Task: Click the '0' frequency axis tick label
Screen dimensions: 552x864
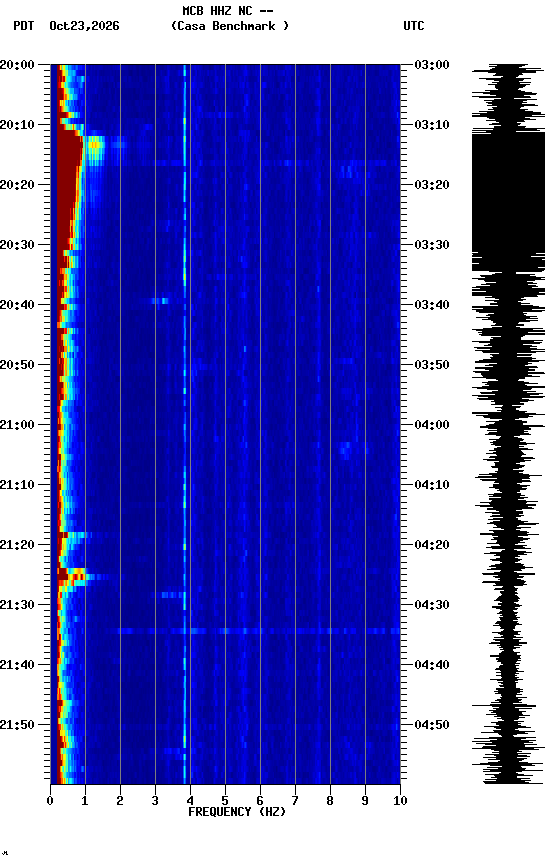Action: click(x=50, y=801)
